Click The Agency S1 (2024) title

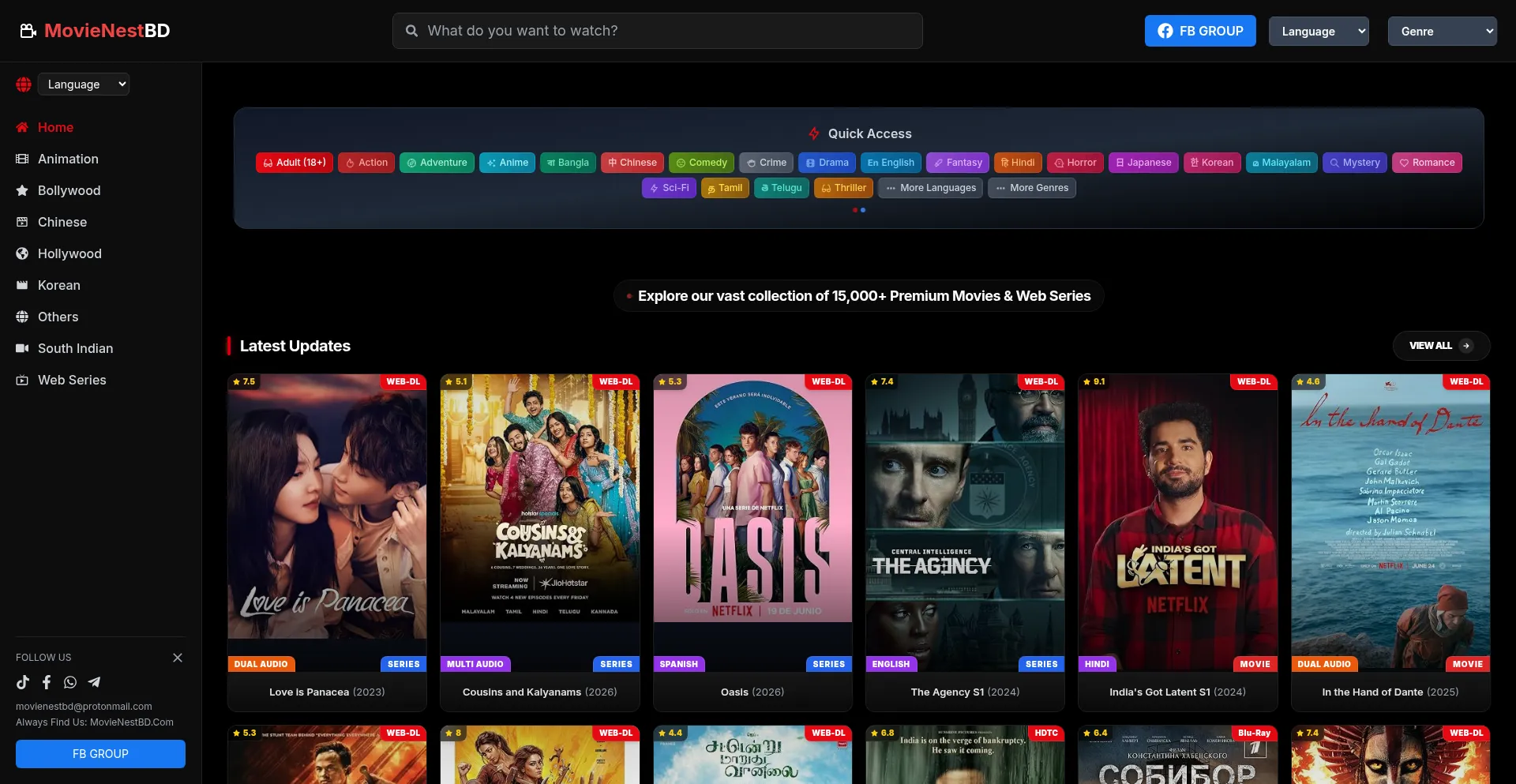[965, 692]
